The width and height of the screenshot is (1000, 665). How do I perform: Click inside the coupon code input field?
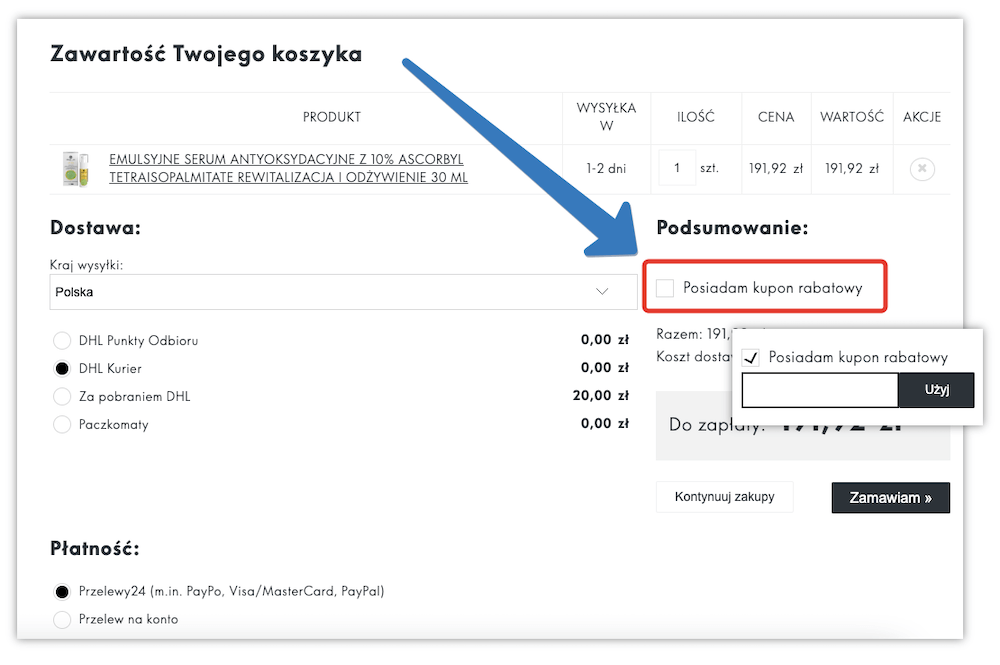click(819, 390)
